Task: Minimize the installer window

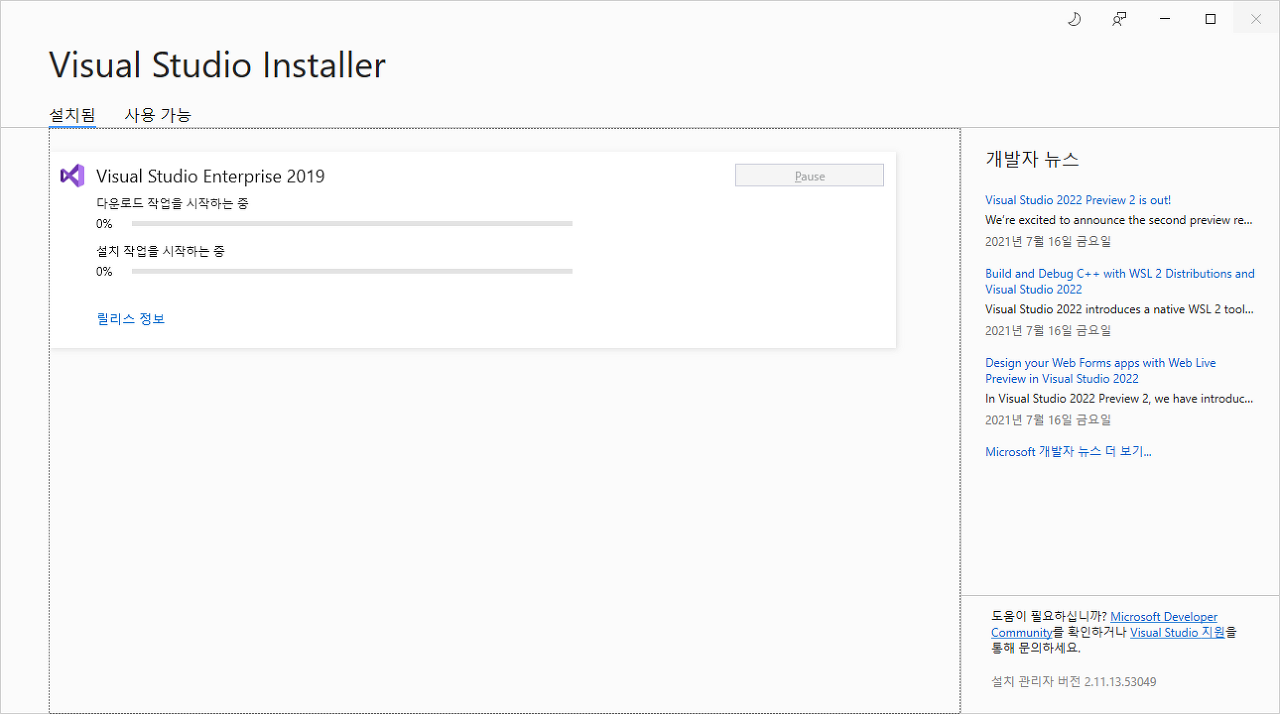Action: pyautogui.click(x=1165, y=19)
